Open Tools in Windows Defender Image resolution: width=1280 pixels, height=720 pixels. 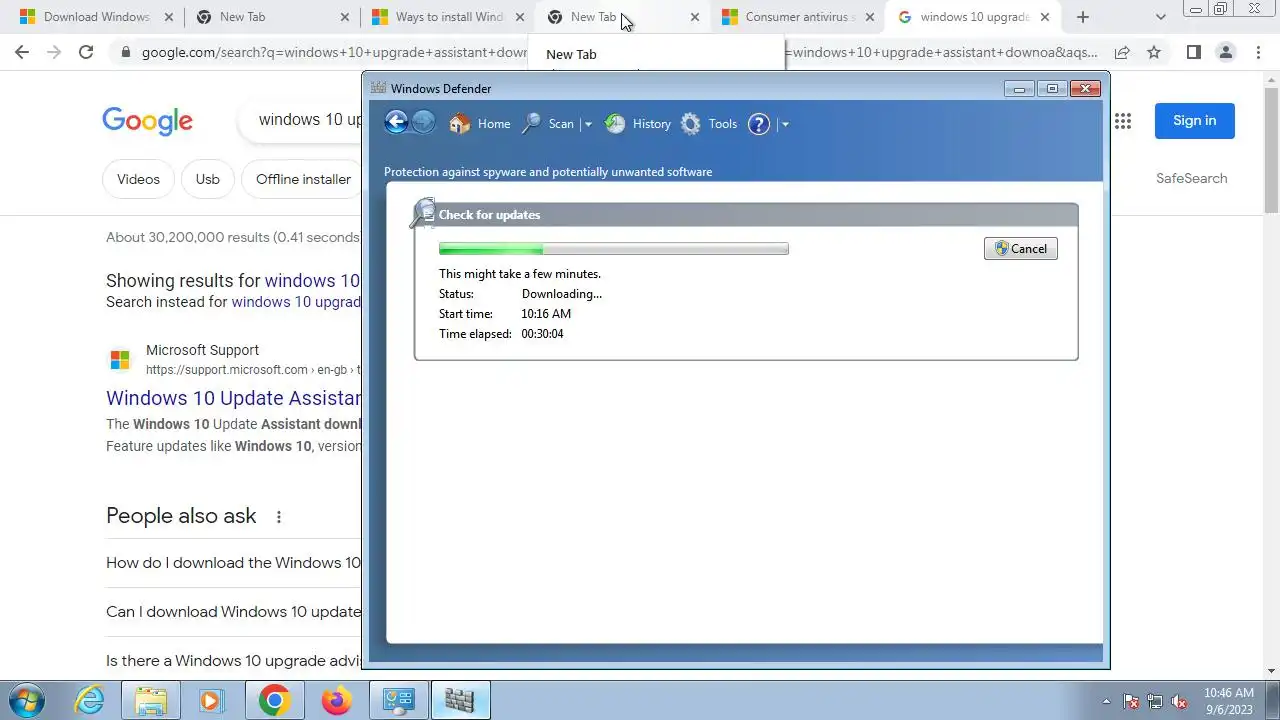click(709, 124)
